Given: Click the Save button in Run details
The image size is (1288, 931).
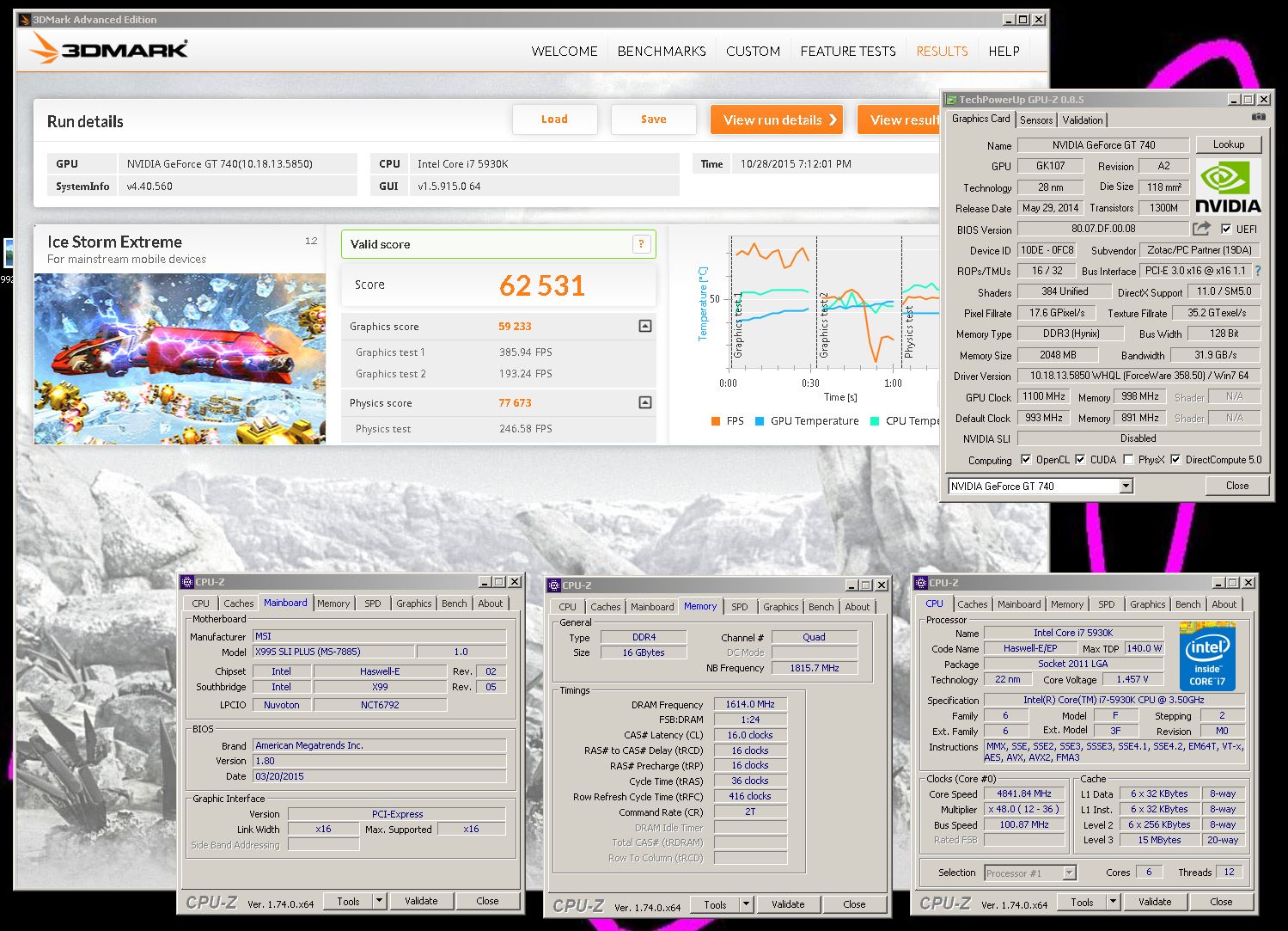Looking at the screenshot, I should pyautogui.click(x=653, y=119).
